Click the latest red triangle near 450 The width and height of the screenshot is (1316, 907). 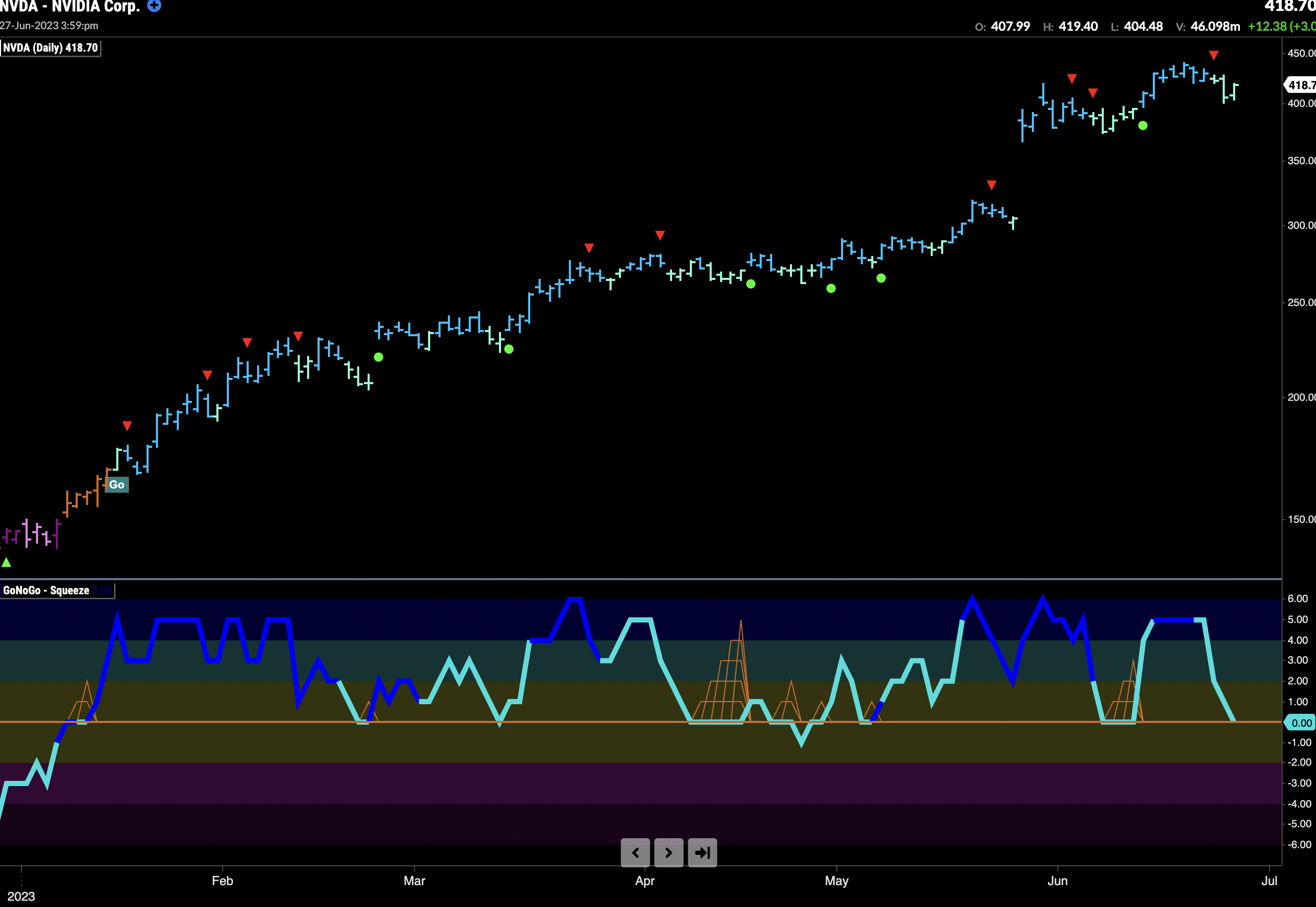tap(1214, 55)
